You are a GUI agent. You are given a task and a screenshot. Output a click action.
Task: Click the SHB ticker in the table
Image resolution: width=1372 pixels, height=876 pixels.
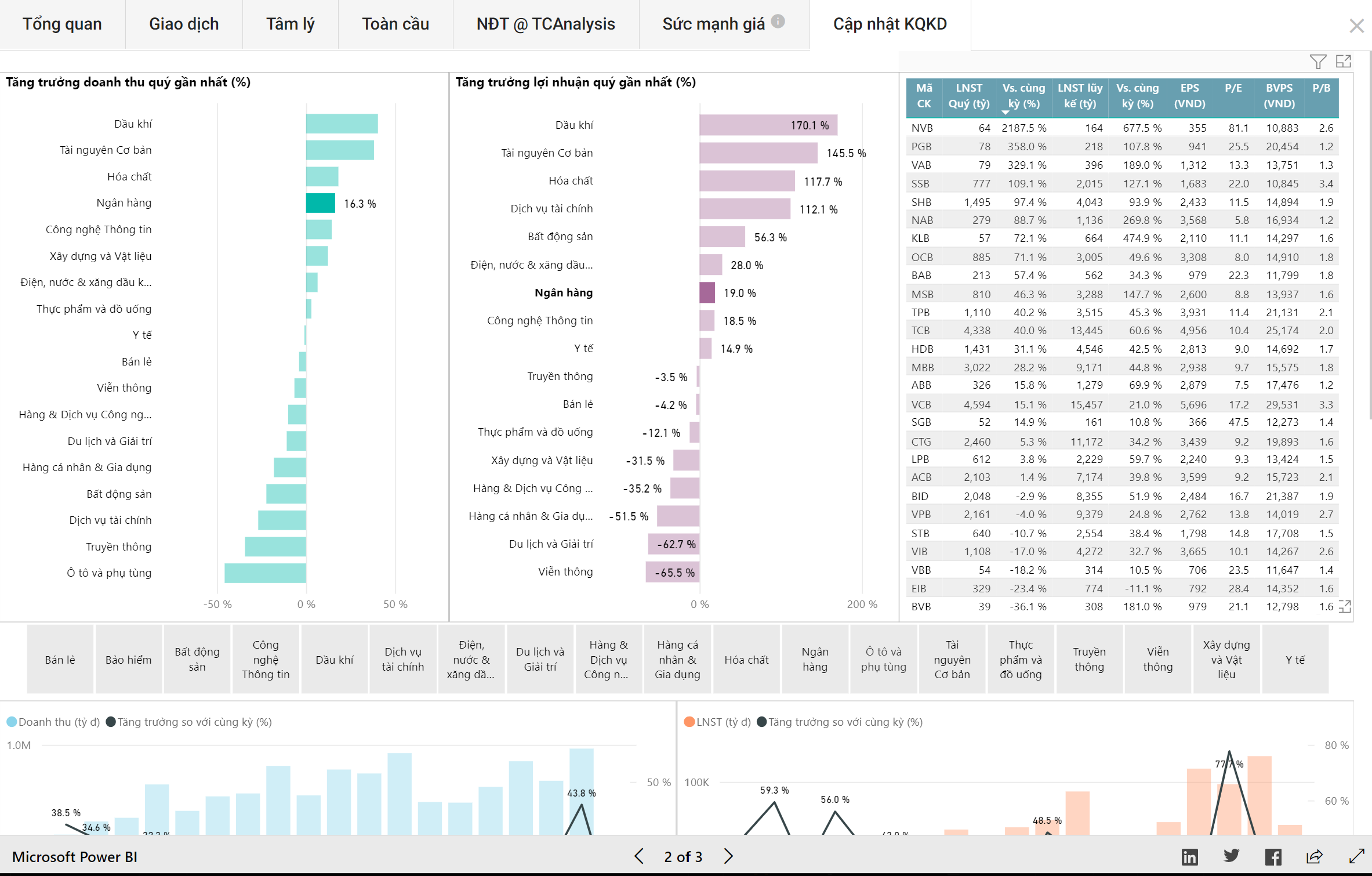[921, 202]
